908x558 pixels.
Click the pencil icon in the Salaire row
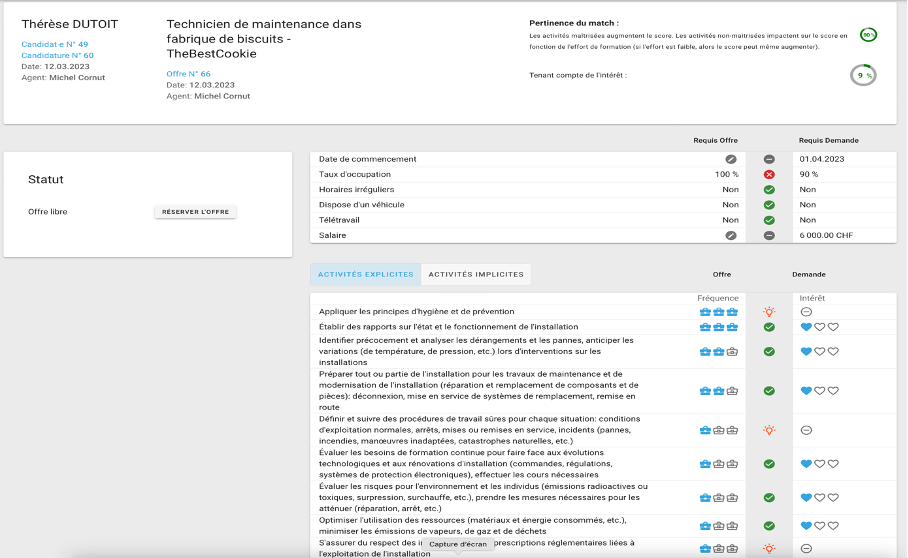pyautogui.click(x=731, y=235)
